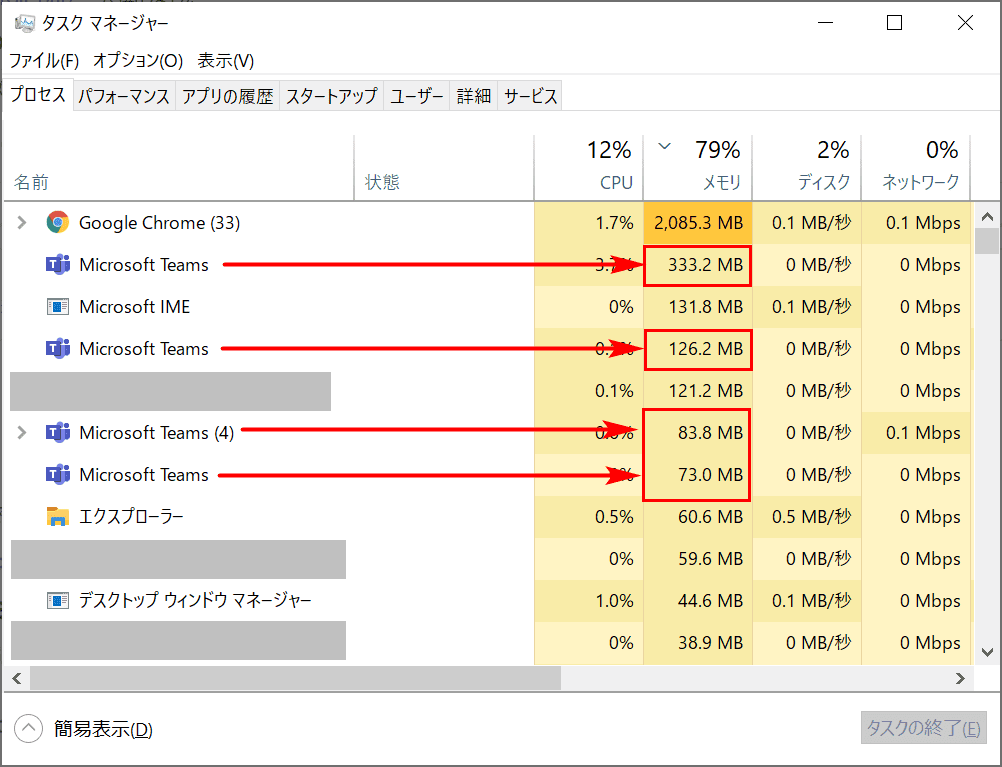Sort by the 状態 column header

(x=444, y=168)
